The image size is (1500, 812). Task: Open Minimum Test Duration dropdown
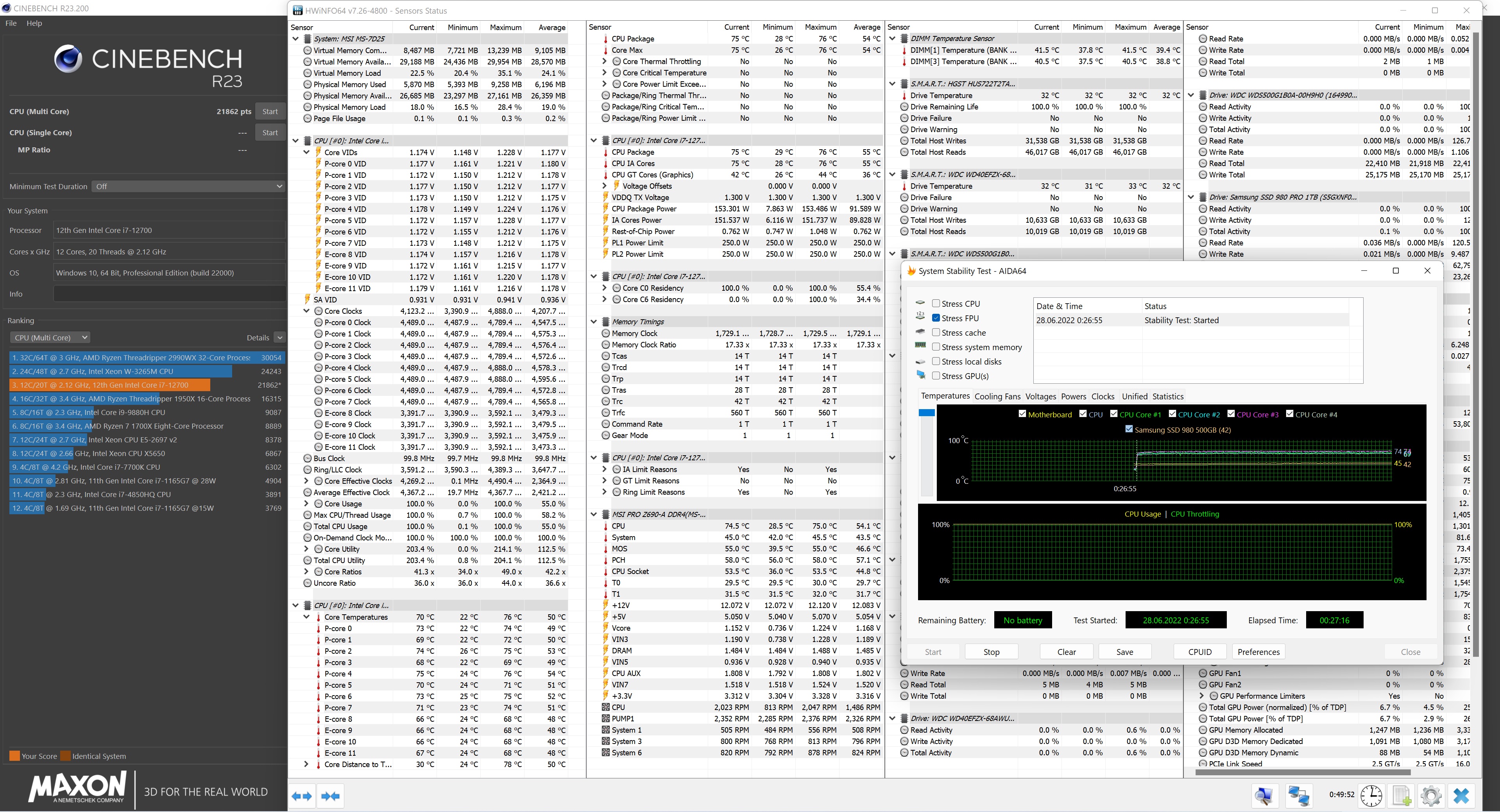188,186
